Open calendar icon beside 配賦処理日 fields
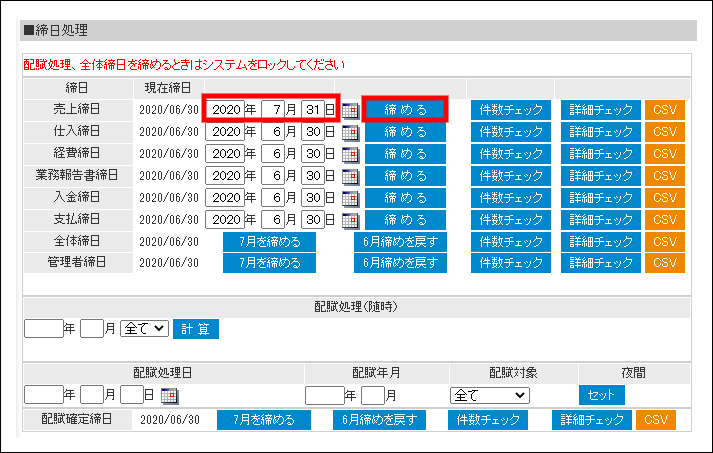This screenshot has height=453, width=713. pyautogui.click(x=169, y=395)
